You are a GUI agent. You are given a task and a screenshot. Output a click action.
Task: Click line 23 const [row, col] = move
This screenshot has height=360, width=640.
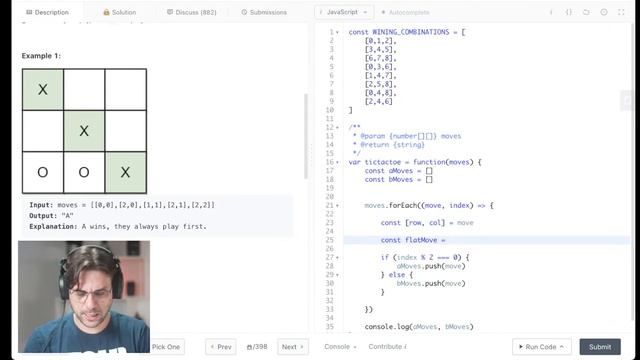pyautogui.click(x=427, y=223)
